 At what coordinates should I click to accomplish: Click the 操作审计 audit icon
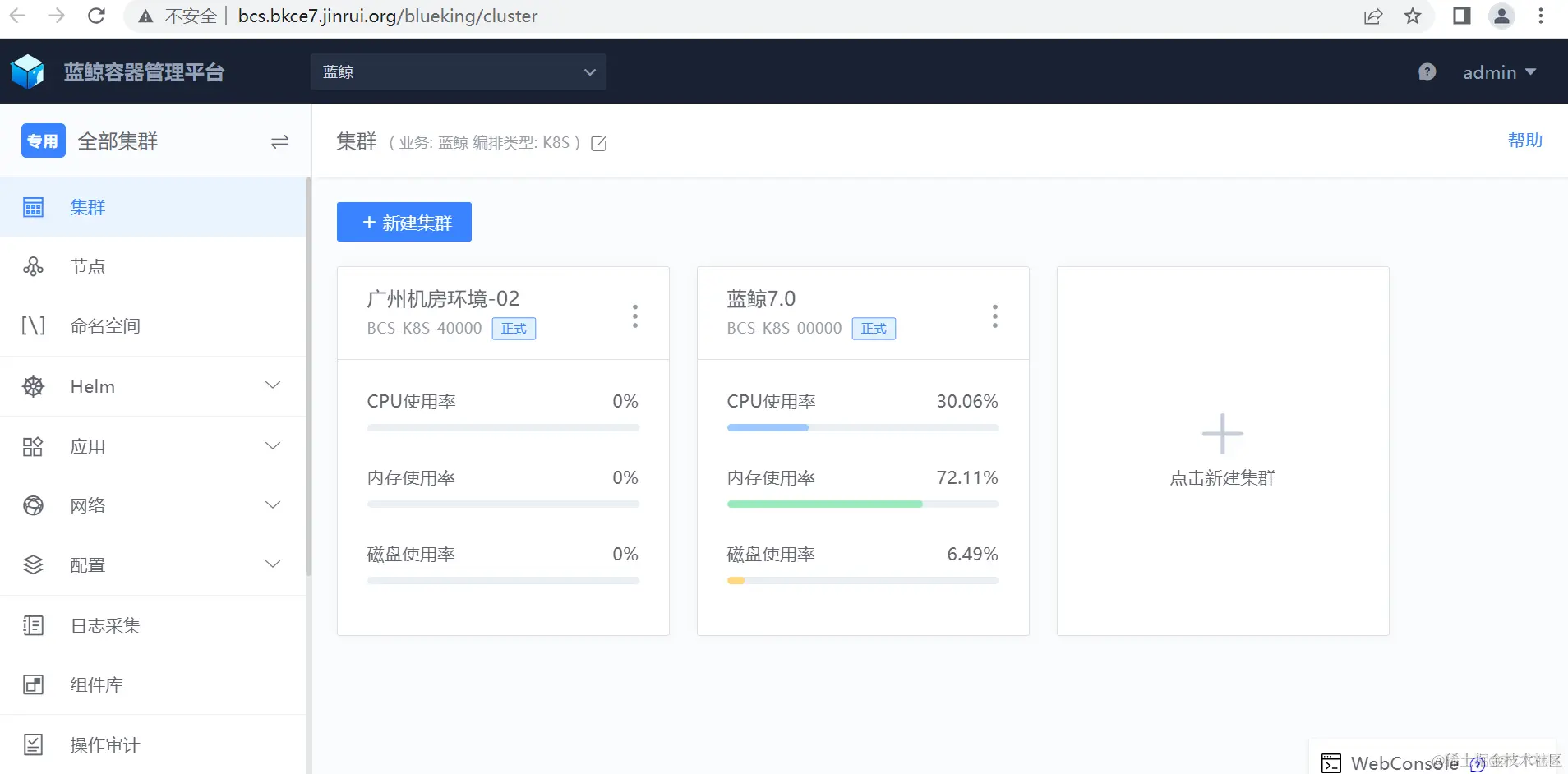34,744
